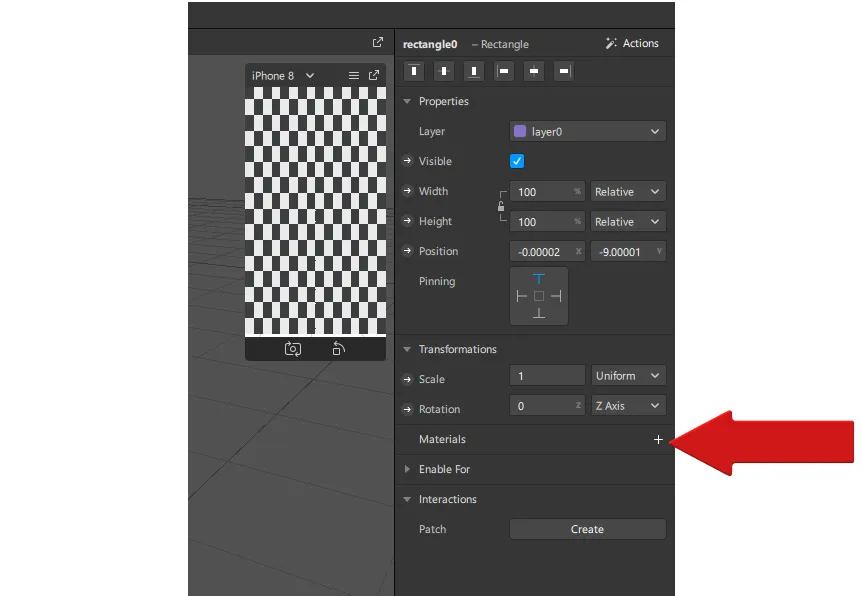The height and width of the screenshot is (596, 862).
Task: Pop out the iPhone 8 simulator
Action: tap(374, 75)
